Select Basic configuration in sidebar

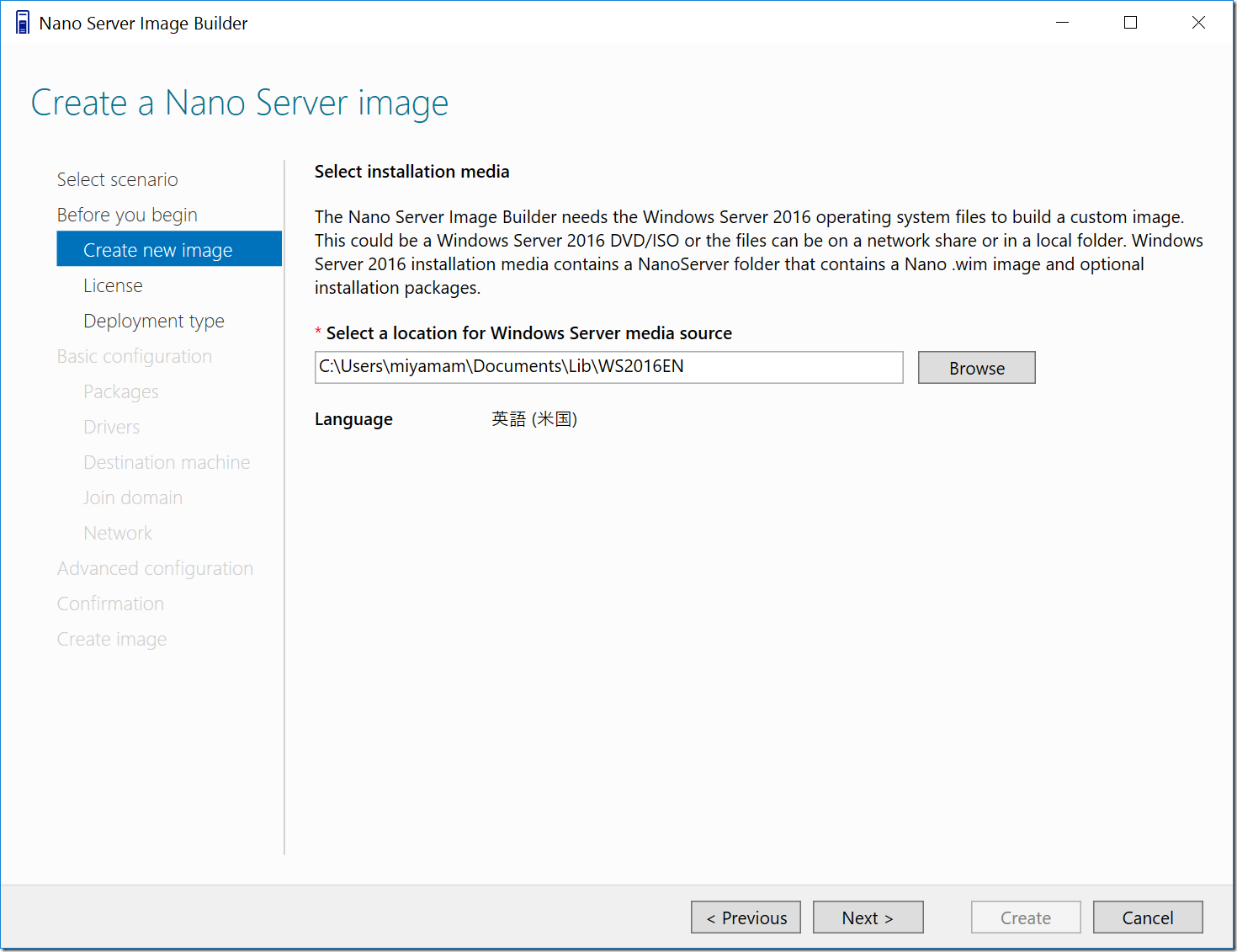click(x=135, y=356)
